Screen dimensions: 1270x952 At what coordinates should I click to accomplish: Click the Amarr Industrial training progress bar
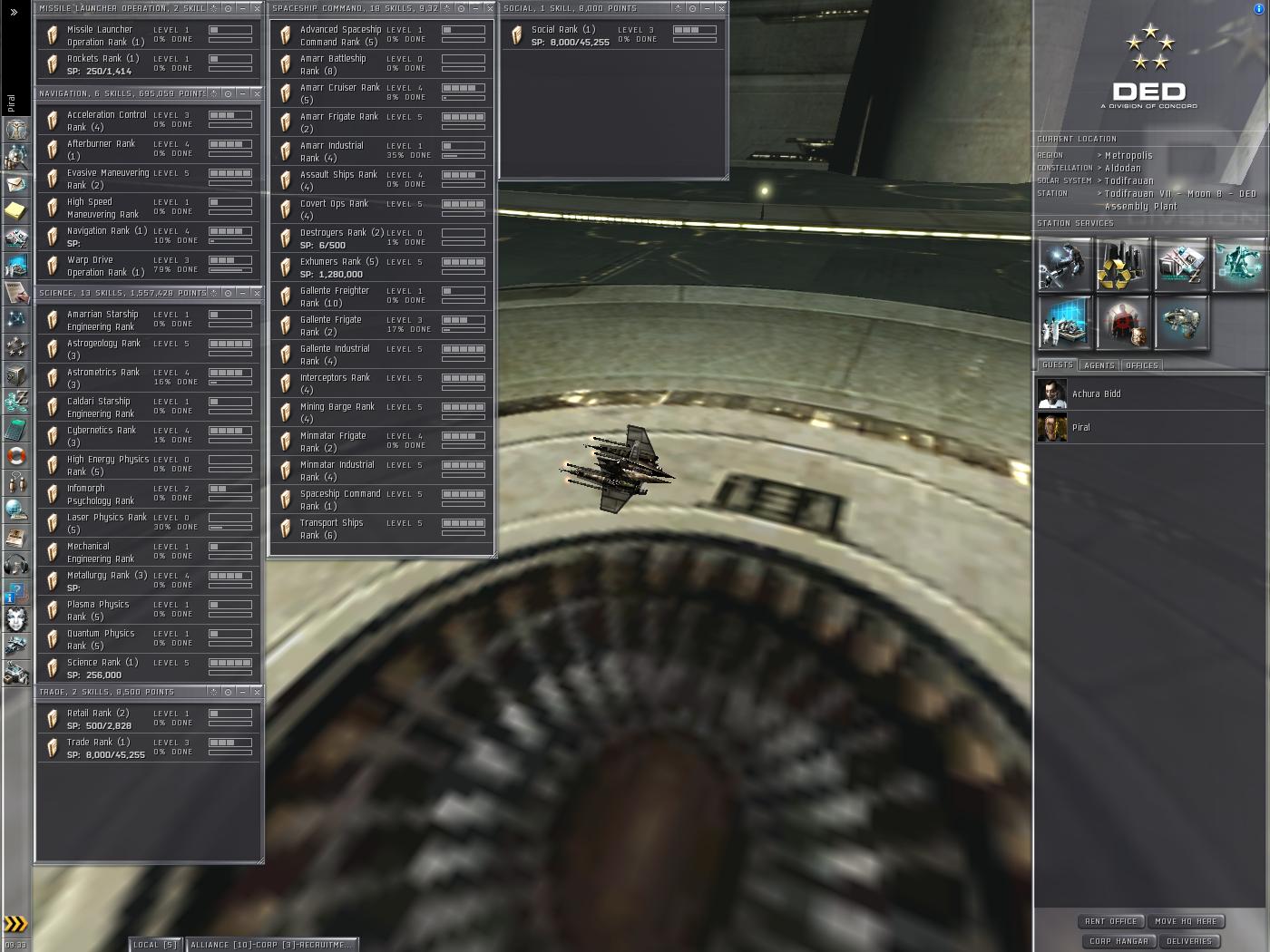(464, 155)
